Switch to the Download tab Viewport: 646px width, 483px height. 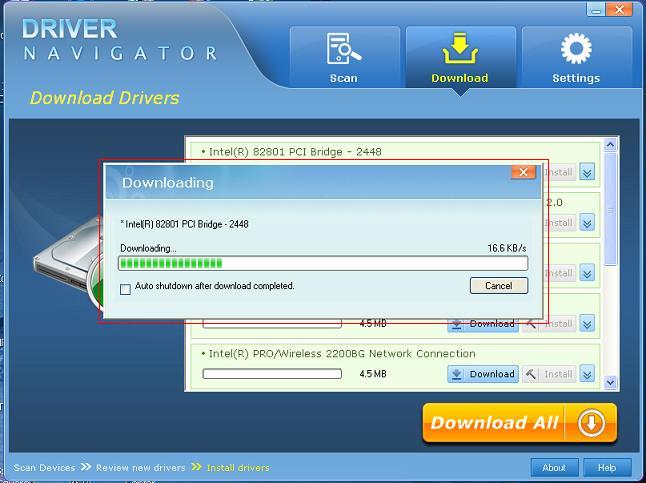click(461, 57)
